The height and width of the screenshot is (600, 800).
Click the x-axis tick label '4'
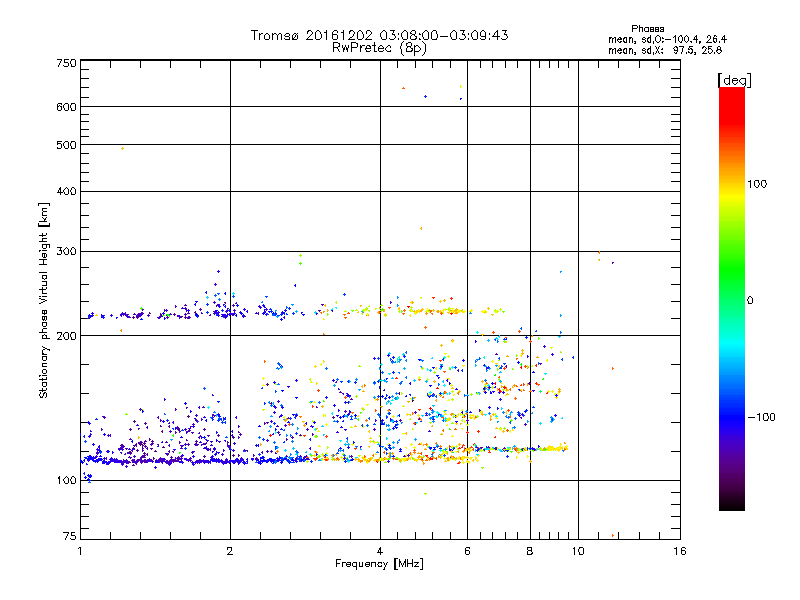tap(380, 551)
